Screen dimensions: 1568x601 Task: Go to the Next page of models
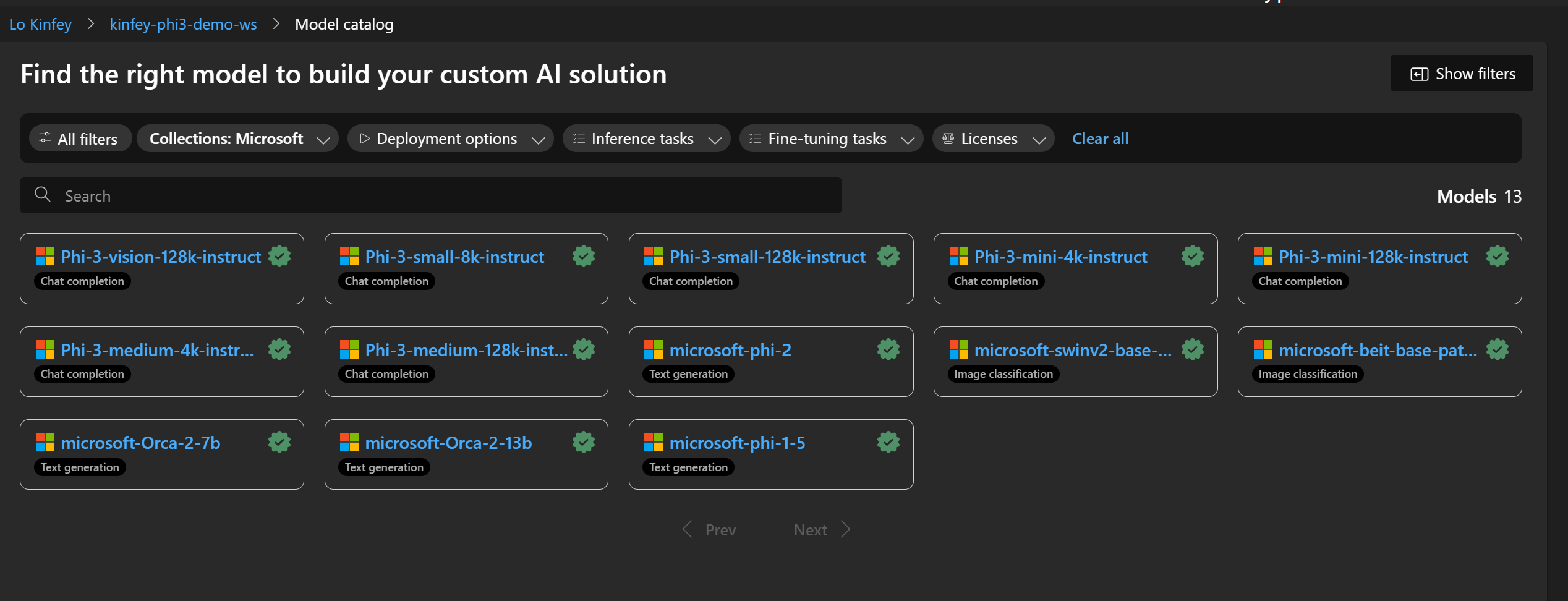point(822,530)
